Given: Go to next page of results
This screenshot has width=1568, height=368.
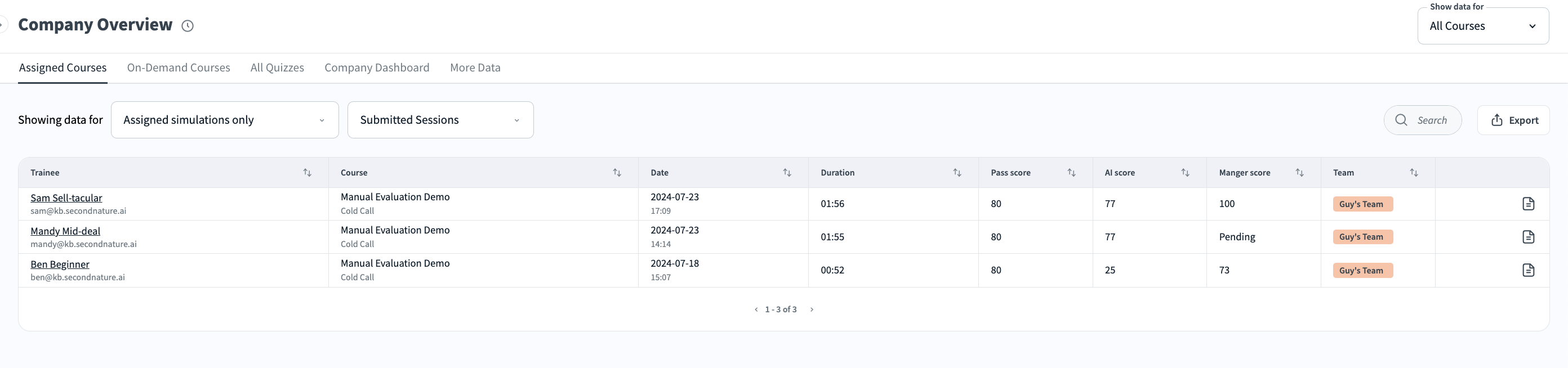Looking at the screenshot, I should 812,309.
